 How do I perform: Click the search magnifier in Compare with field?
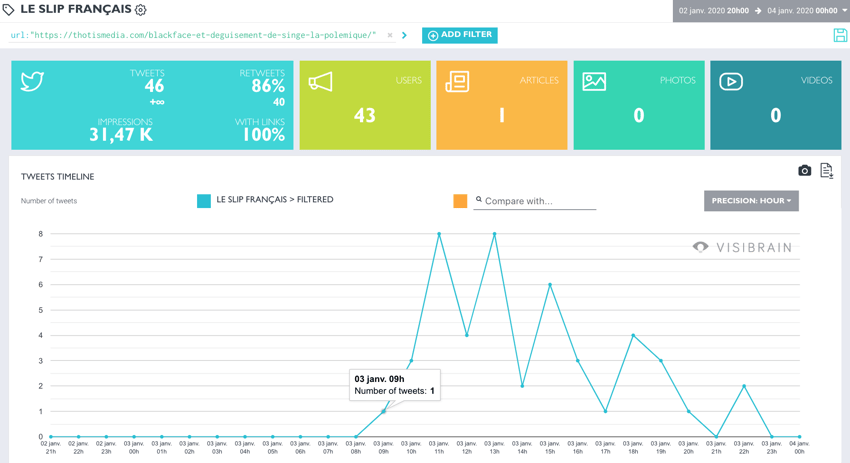tap(479, 200)
